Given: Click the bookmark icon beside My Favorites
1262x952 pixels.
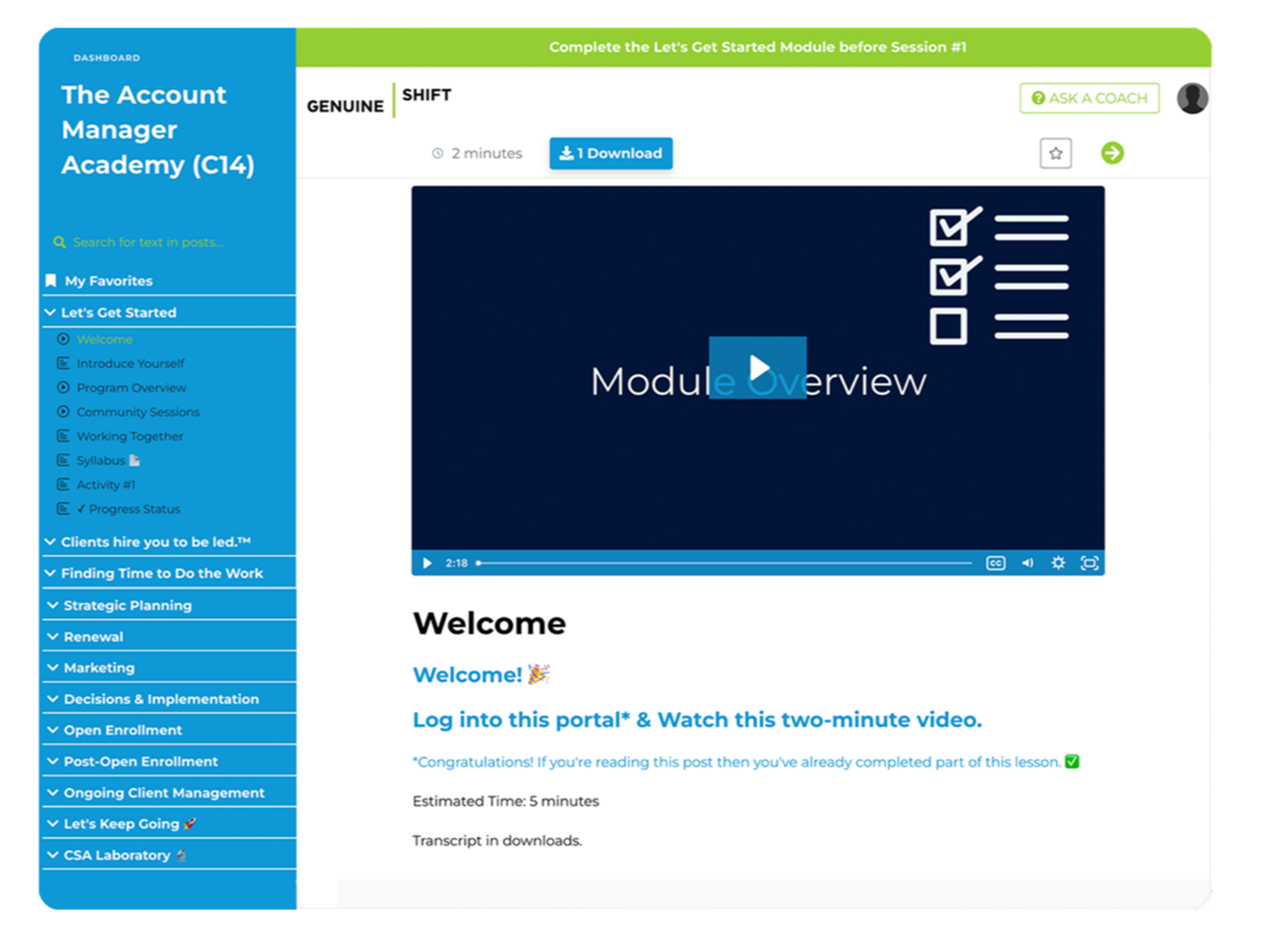Looking at the screenshot, I should 51,280.
